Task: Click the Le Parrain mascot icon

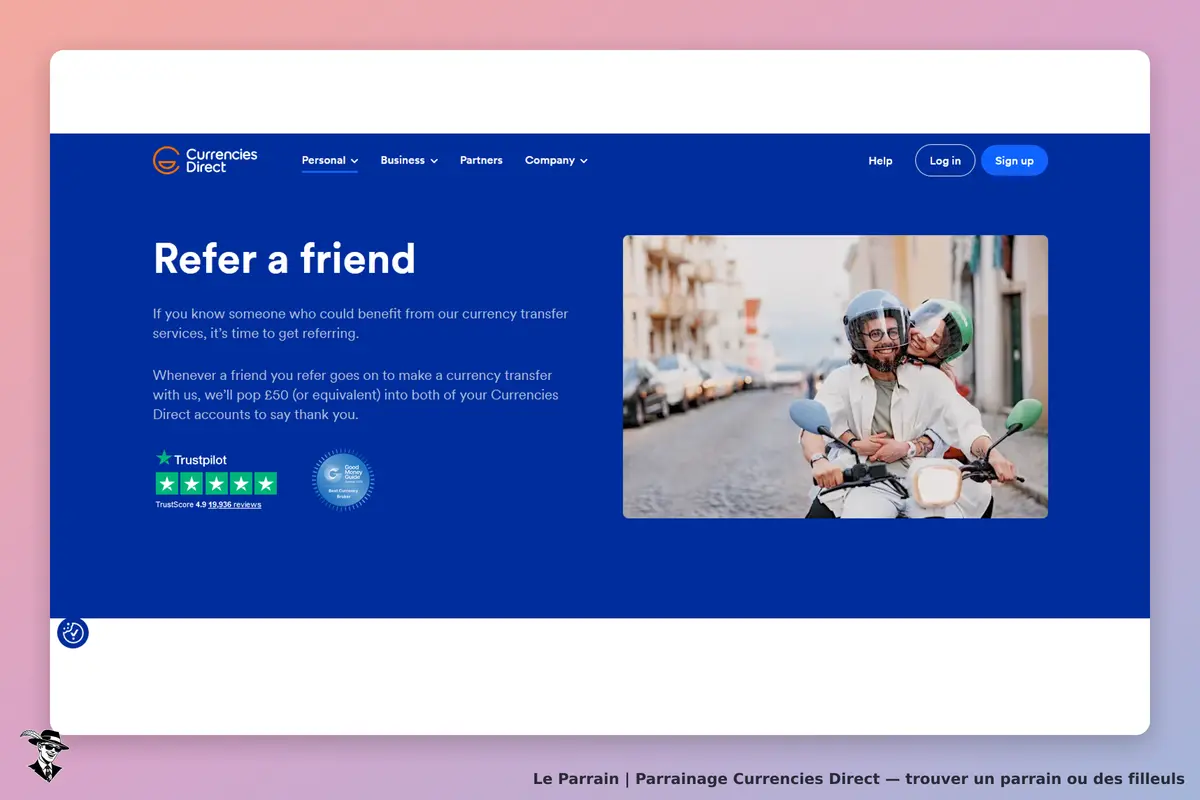Action: (x=44, y=755)
